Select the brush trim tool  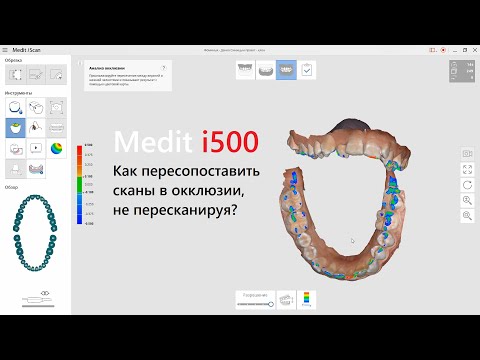click(x=36, y=74)
